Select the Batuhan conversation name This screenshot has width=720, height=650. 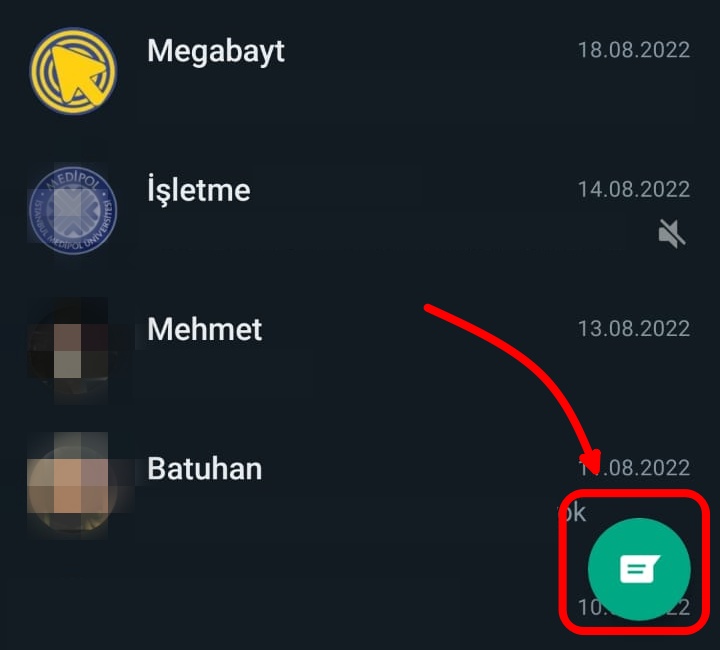pyautogui.click(x=204, y=469)
